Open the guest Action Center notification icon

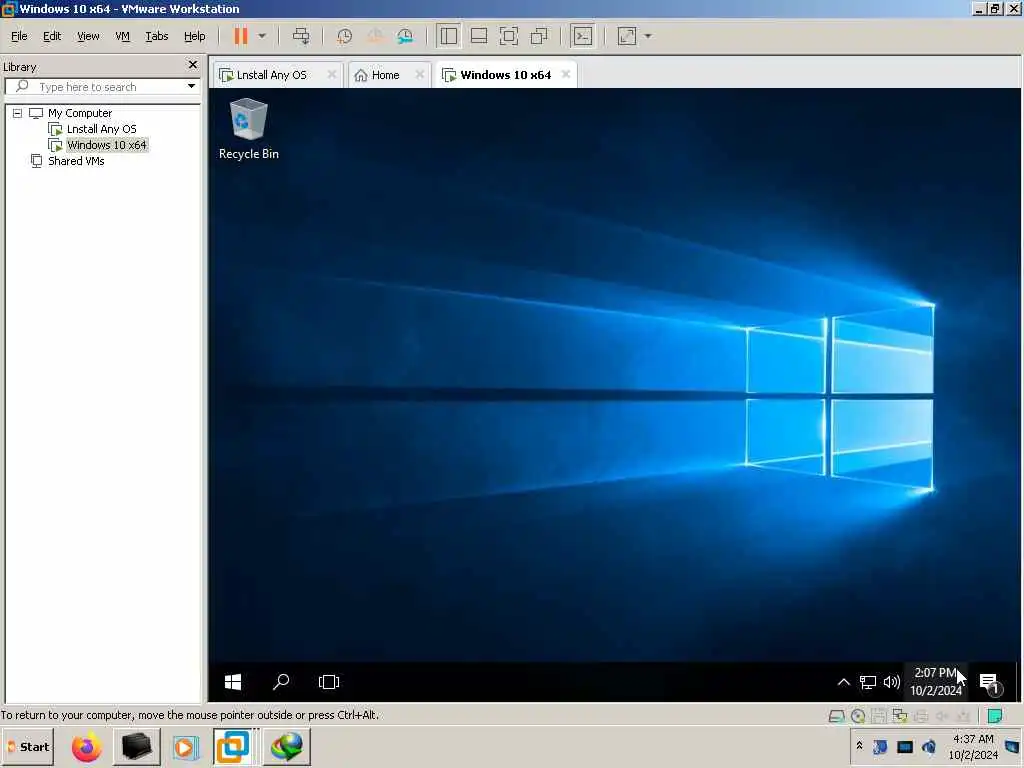click(x=989, y=683)
